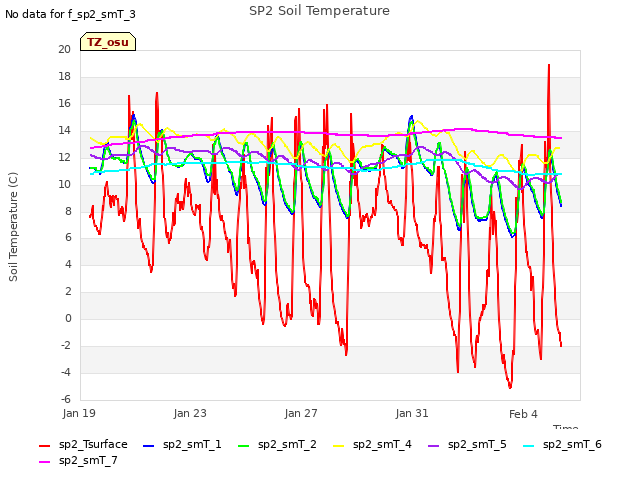Click green sp2_smT_2 legend color marker

244,446
